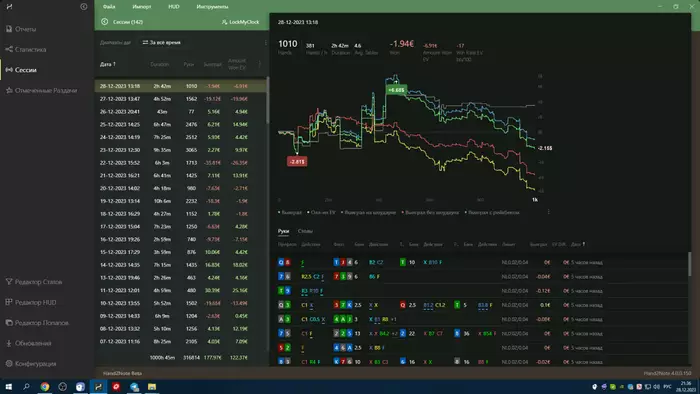
Task: Sort sessions by Дата column
Action: 108,64
